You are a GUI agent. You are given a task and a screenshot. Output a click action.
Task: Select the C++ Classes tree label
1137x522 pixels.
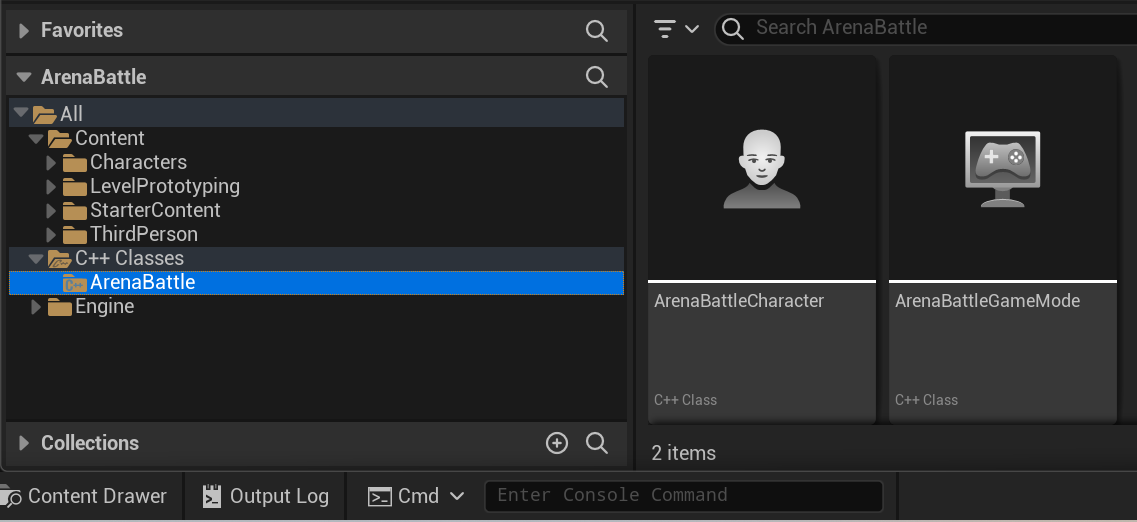point(129,257)
